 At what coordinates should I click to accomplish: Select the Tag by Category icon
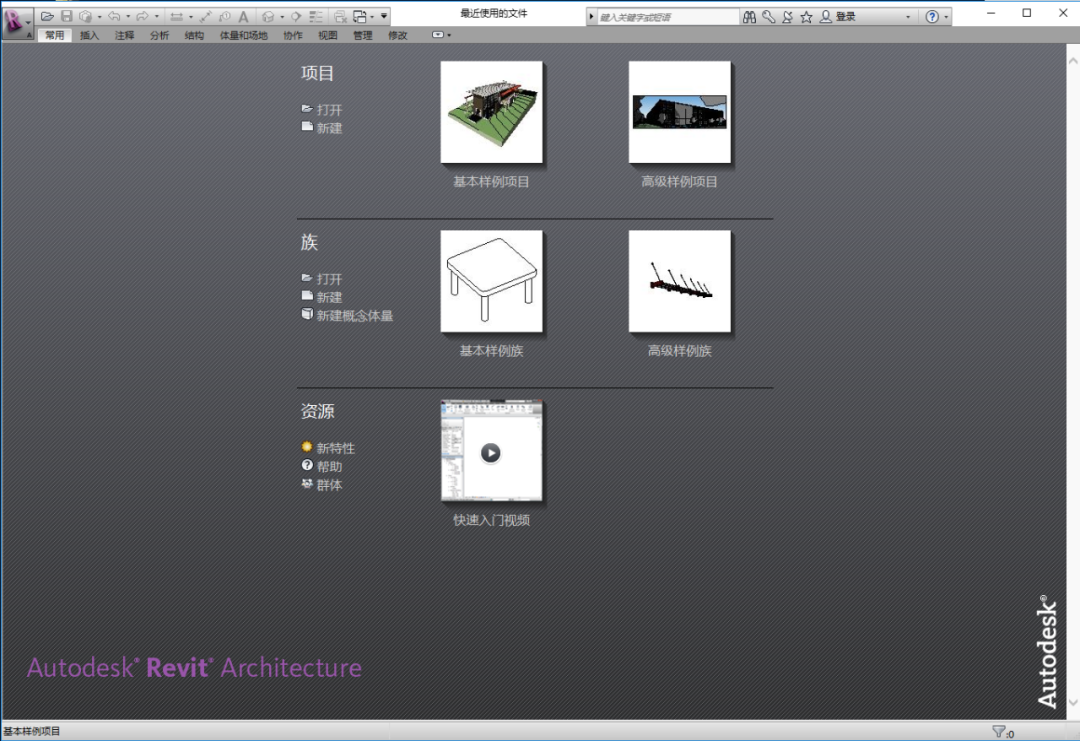pyautogui.click(x=225, y=16)
